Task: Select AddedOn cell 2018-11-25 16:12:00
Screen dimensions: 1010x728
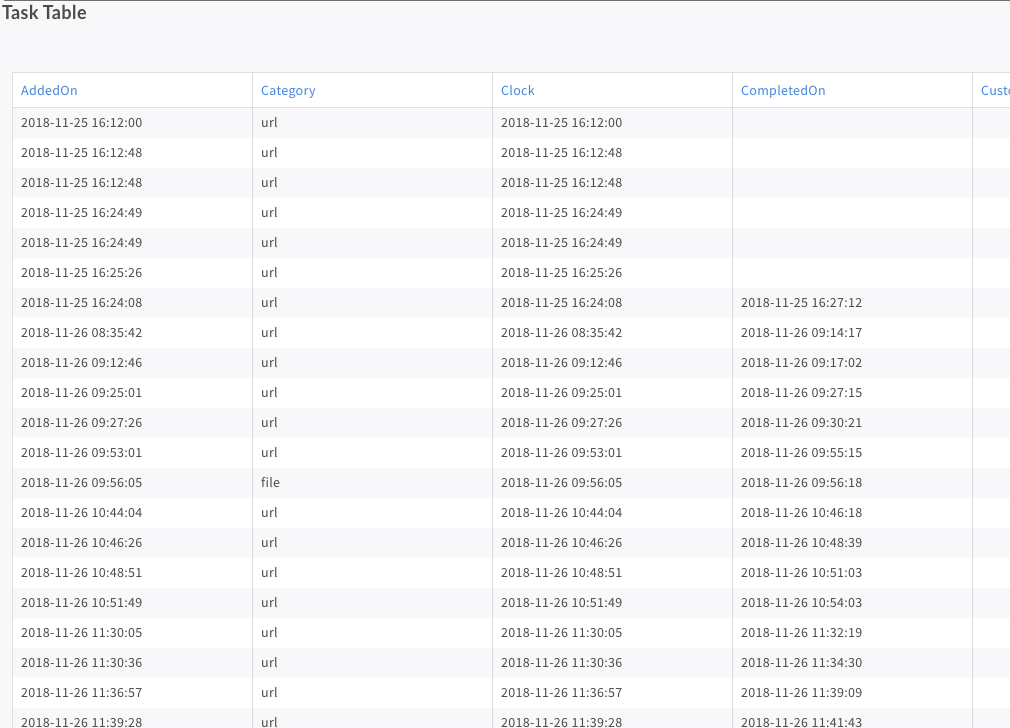Action: coord(81,123)
